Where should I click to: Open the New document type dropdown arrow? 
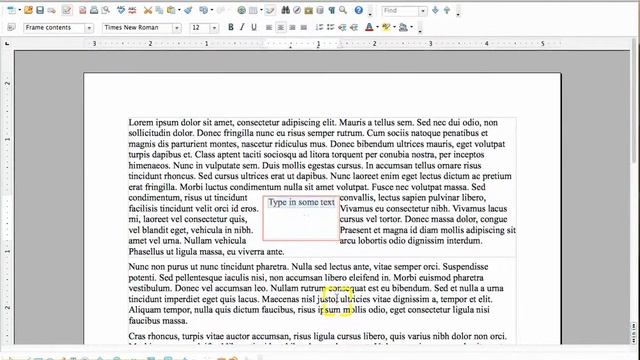tap(19, 10)
